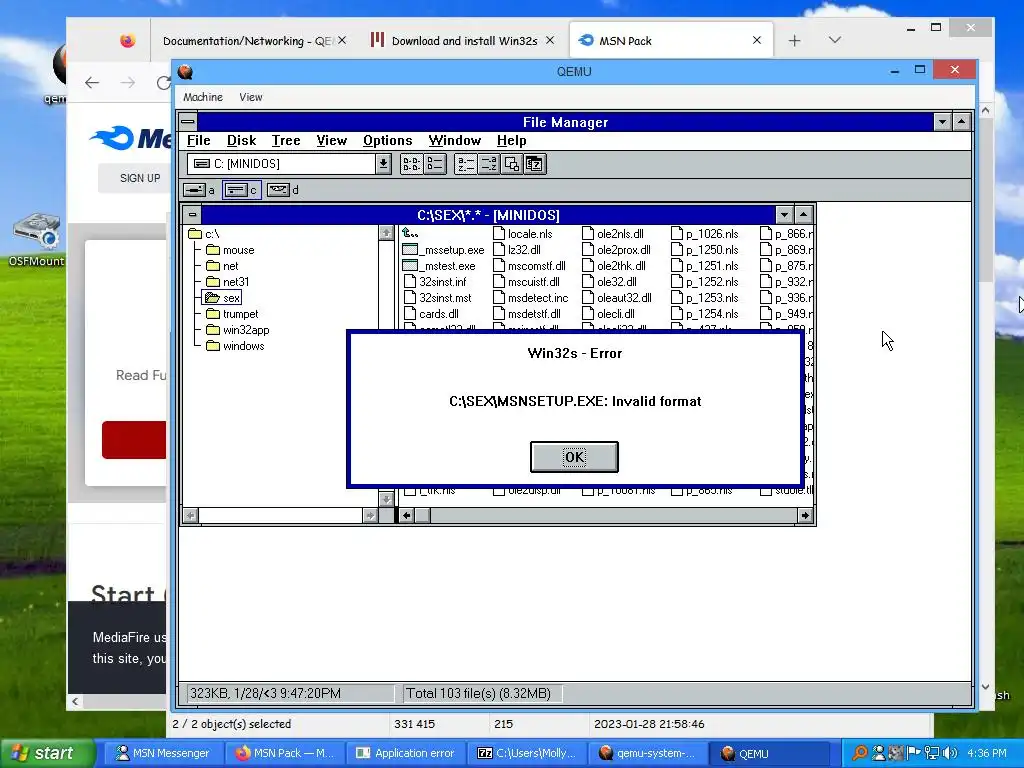The width and height of the screenshot is (1024, 768).
Task: Click the sort by name toolbar icon
Action: coord(465,164)
